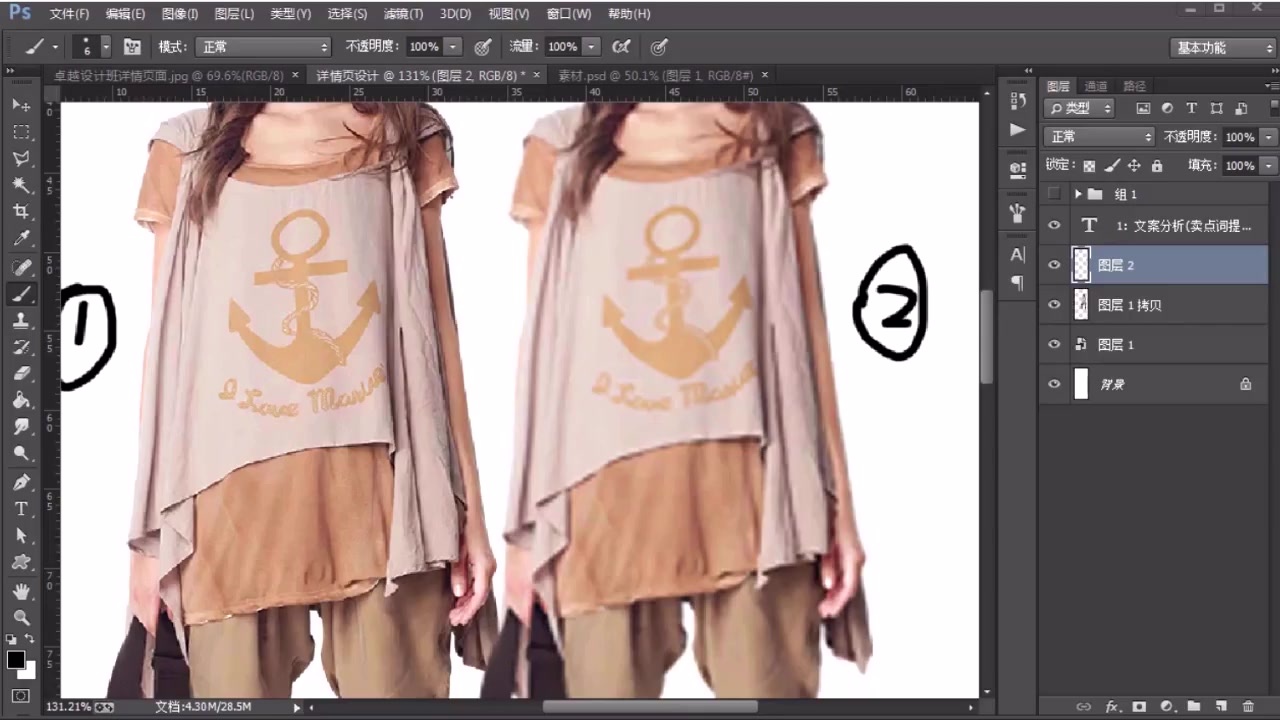
Task: Select the Eraser tool
Action: [x=21, y=374]
